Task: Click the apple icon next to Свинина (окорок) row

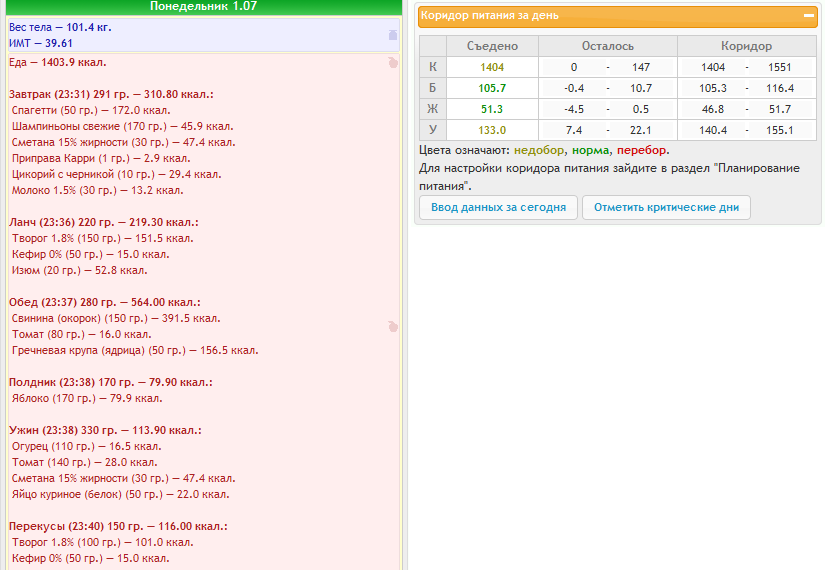Action: pyautogui.click(x=393, y=327)
